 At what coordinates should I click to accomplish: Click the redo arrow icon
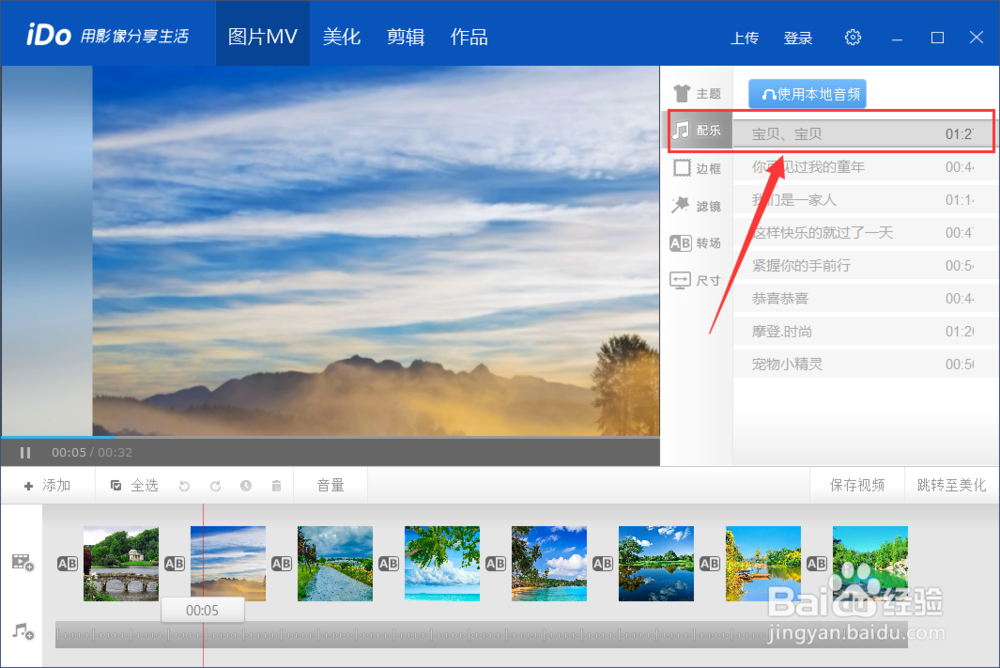tap(216, 486)
